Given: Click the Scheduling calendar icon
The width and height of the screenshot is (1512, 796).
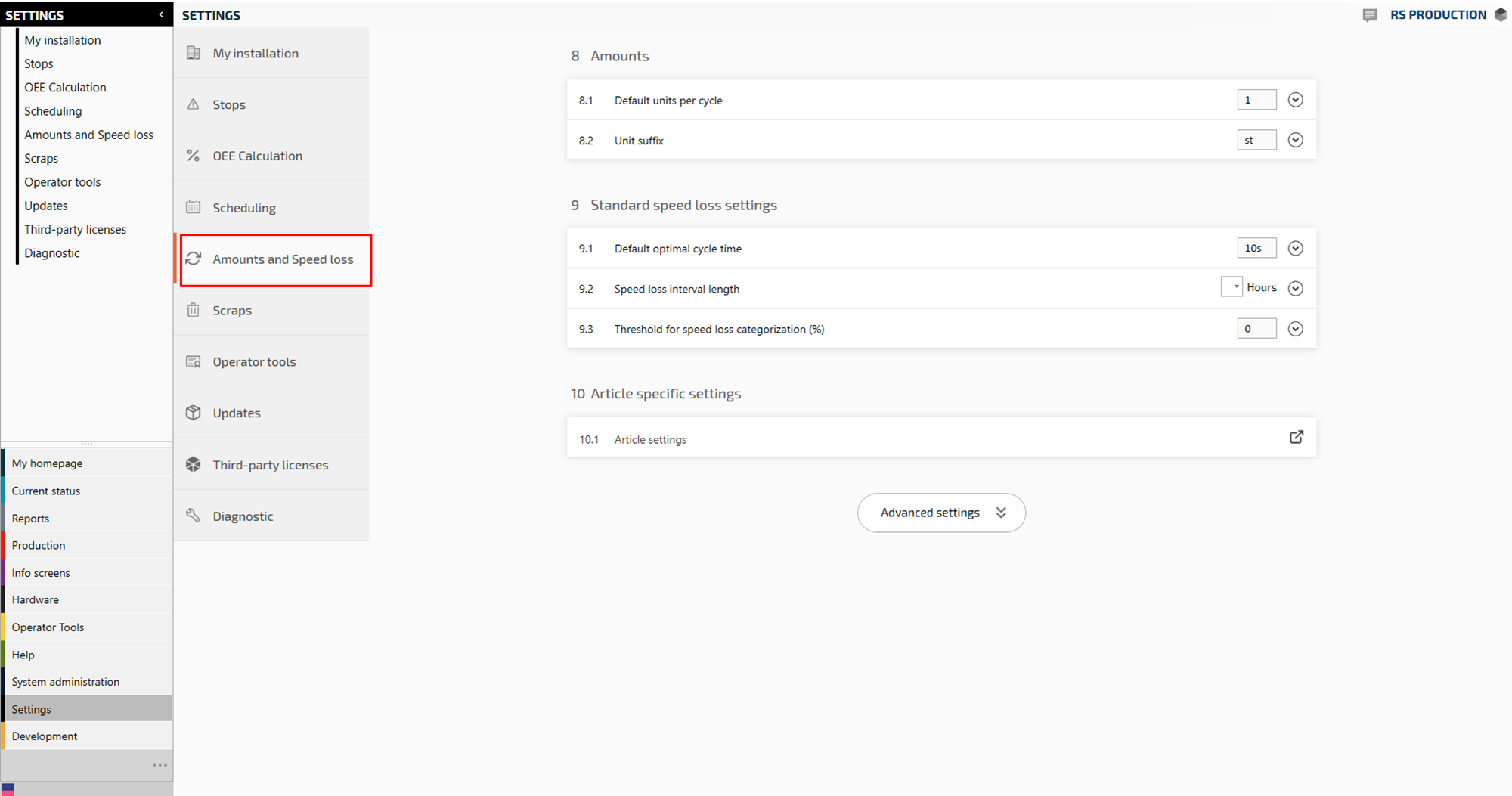Looking at the screenshot, I should pyautogui.click(x=194, y=207).
